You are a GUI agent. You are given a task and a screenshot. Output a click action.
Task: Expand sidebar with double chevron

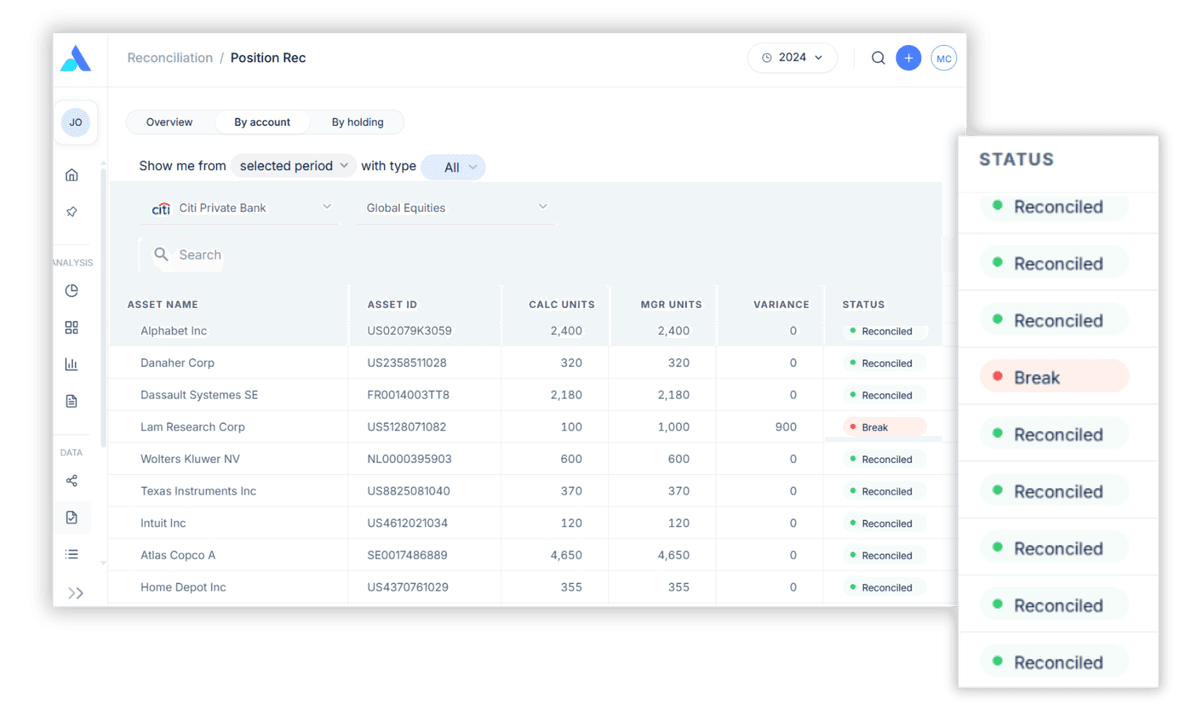pos(76,593)
